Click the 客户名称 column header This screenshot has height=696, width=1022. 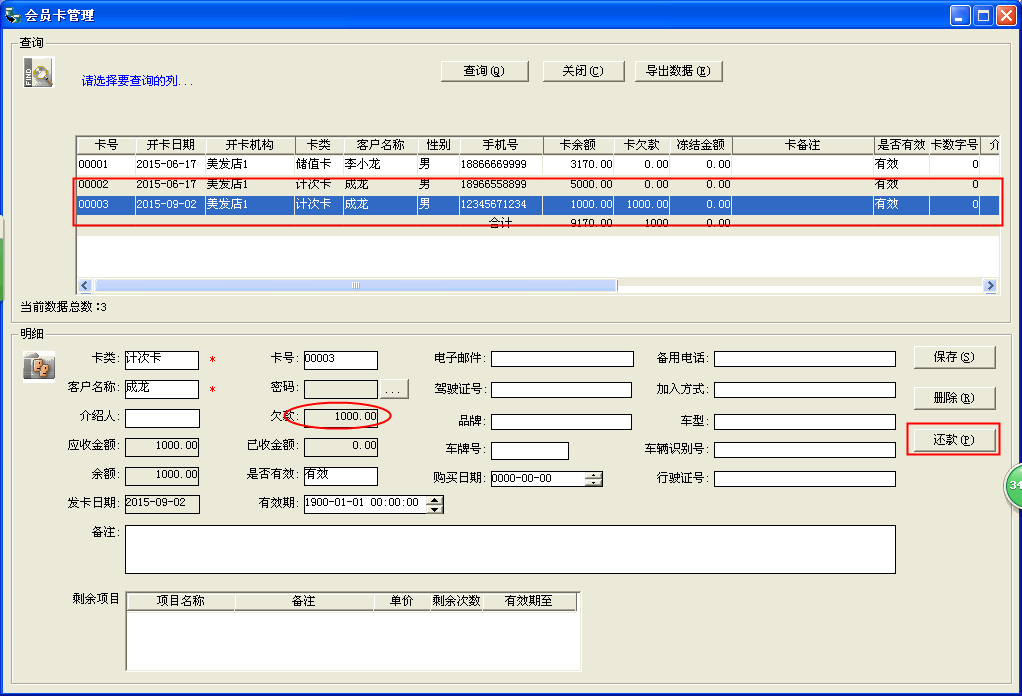click(x=381, y=145)
